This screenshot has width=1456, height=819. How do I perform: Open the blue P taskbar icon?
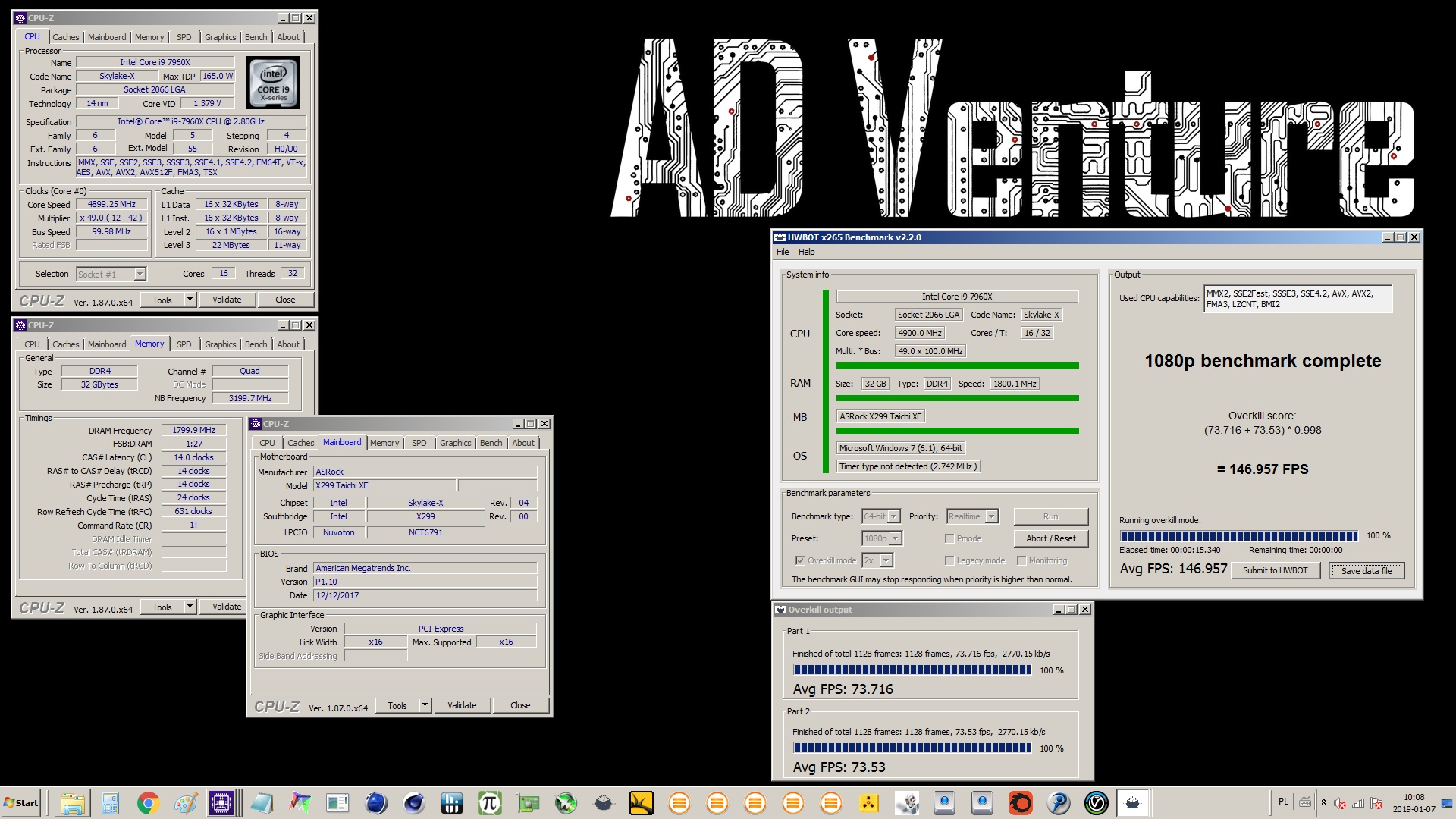tap(1058, 803)
